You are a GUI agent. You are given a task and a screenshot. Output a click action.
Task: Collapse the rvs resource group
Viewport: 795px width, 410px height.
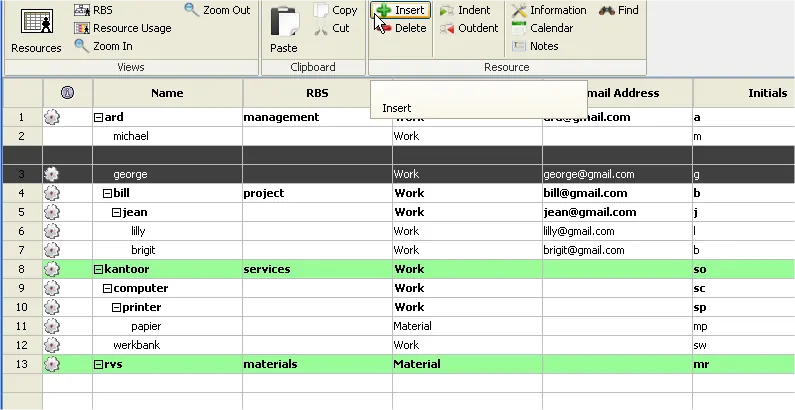pyautogui.click(x=98, y=365)
